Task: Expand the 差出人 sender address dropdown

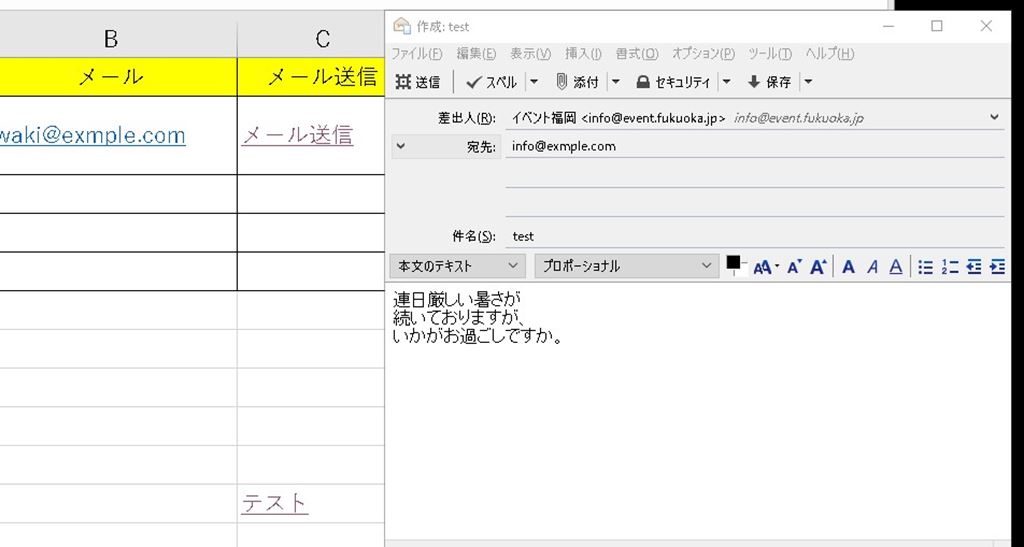Action: (993, 117)
